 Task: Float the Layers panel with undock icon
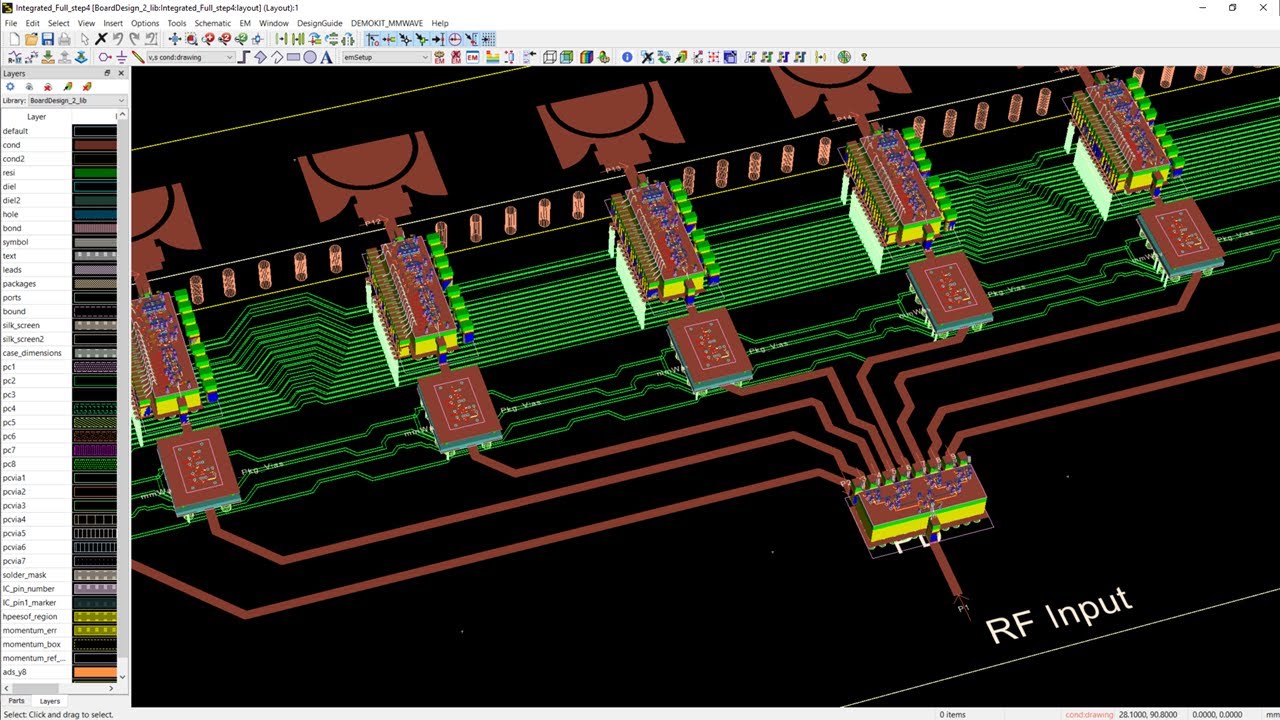tap(108, 73)
